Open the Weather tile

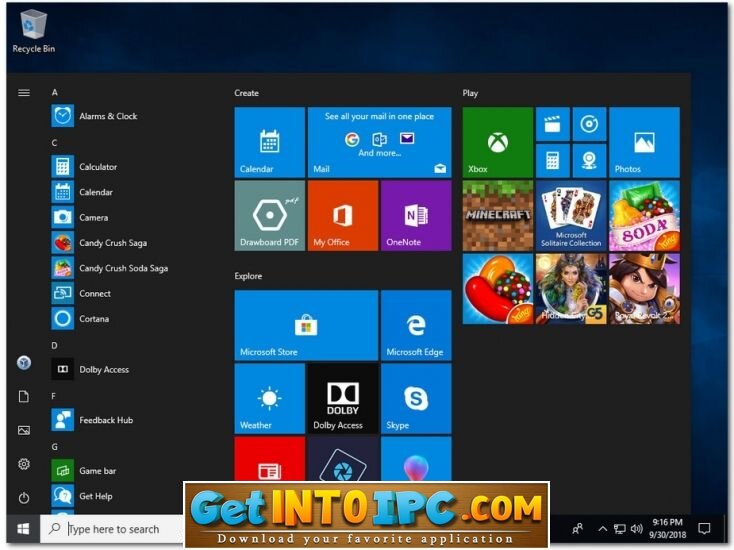tap(270, 398)
